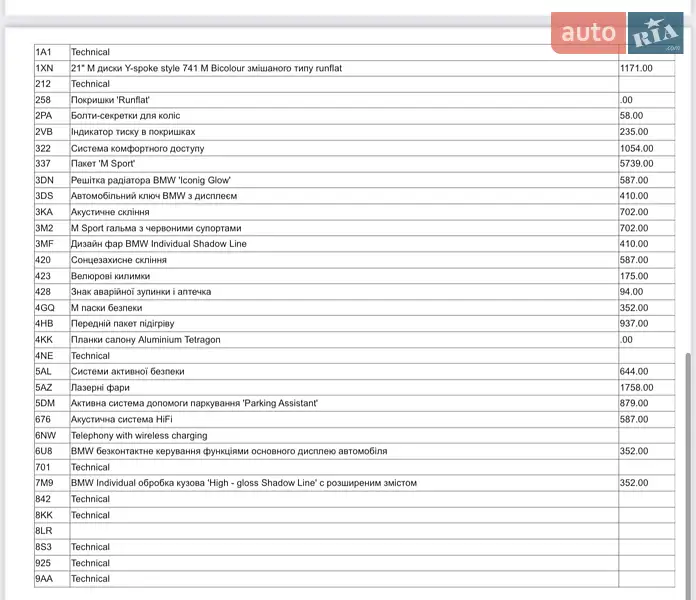Viewport: 696px width, 600px height.
Task: Select the code 9AA cell
Action: click(44, 579)
